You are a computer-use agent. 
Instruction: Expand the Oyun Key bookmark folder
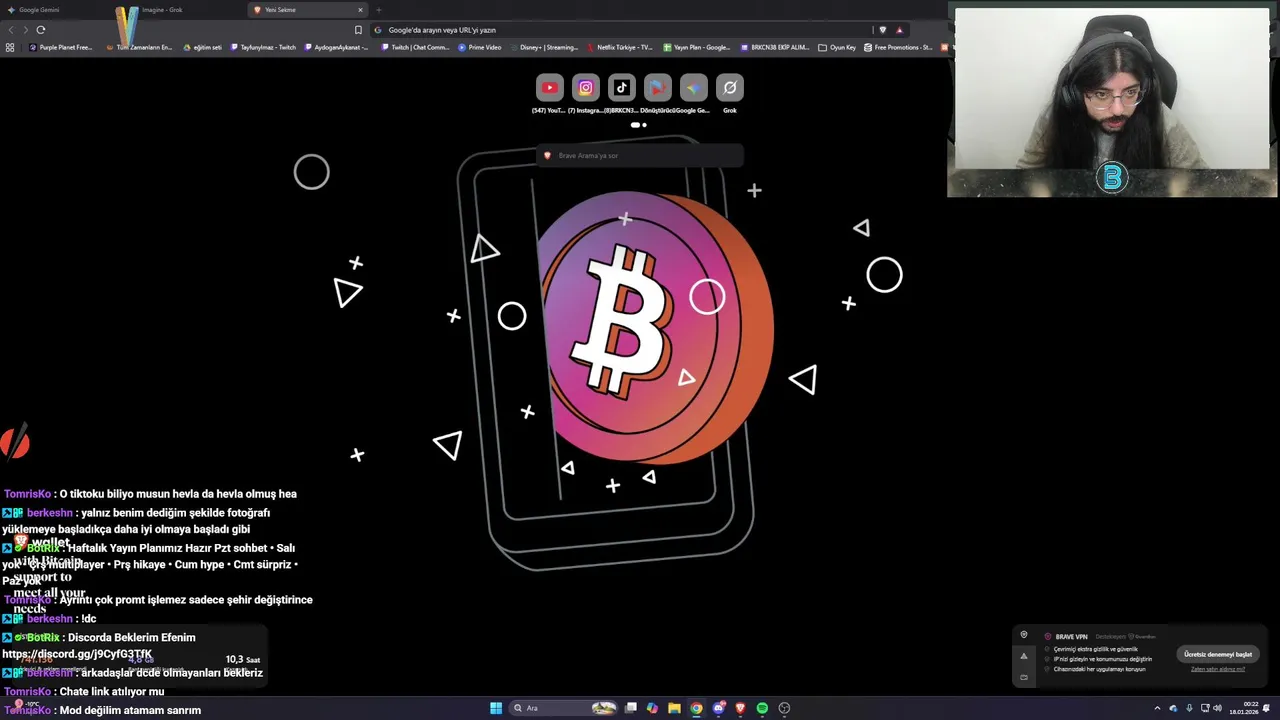point(837,47)
